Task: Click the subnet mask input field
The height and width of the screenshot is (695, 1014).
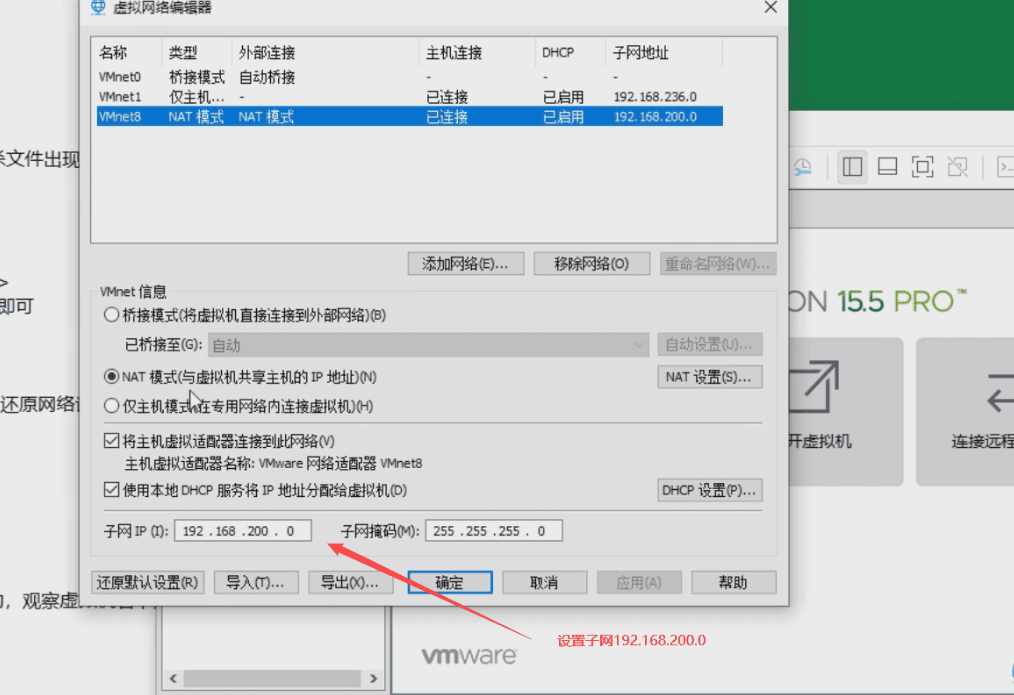Action: point(493,531)
